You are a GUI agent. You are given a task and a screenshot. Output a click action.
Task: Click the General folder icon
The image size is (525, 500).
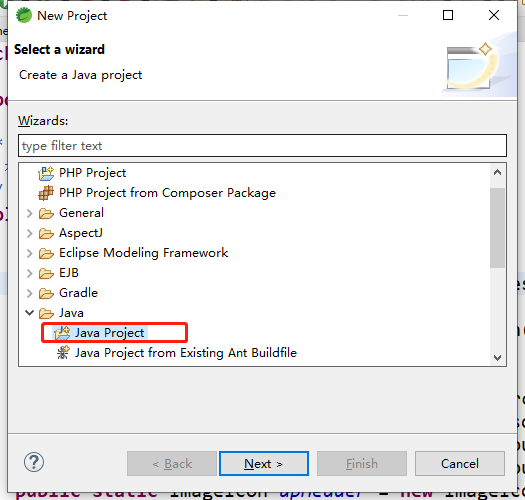46,213
